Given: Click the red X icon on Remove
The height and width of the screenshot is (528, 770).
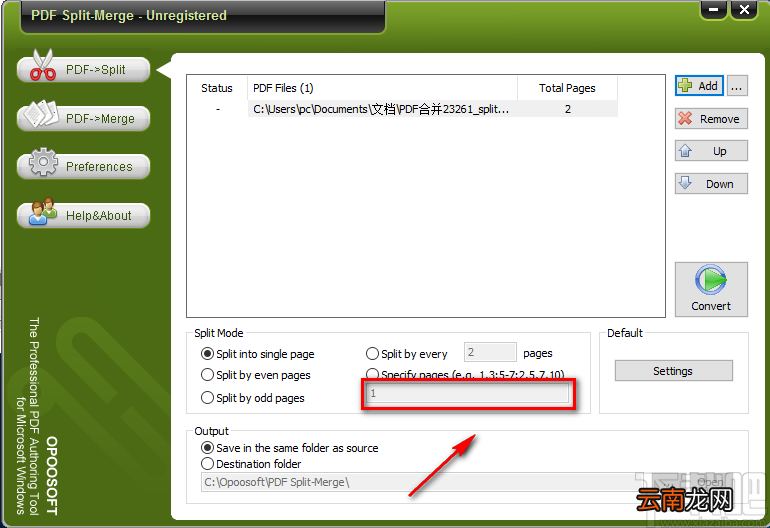Looking at the screenshot, I should pyautogui.click(x=685, y=118).
